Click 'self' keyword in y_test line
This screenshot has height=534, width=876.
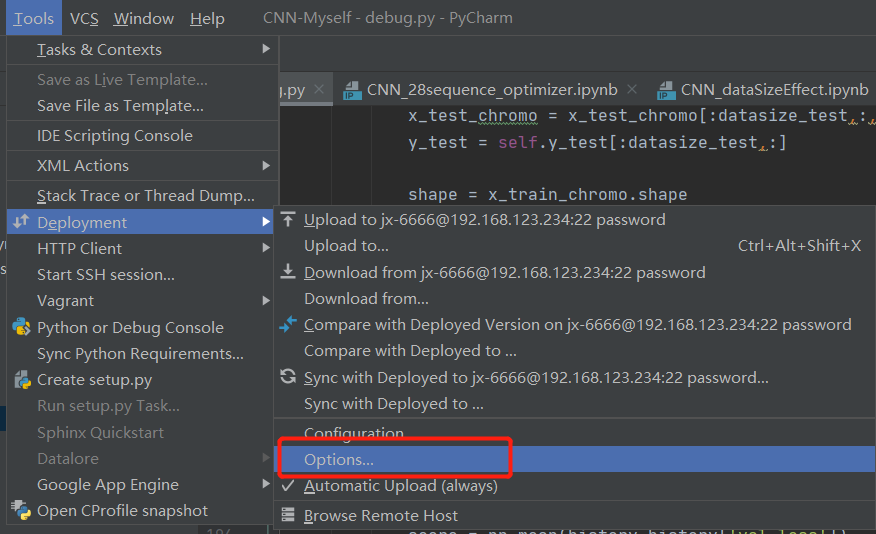[x=518, y=142]
